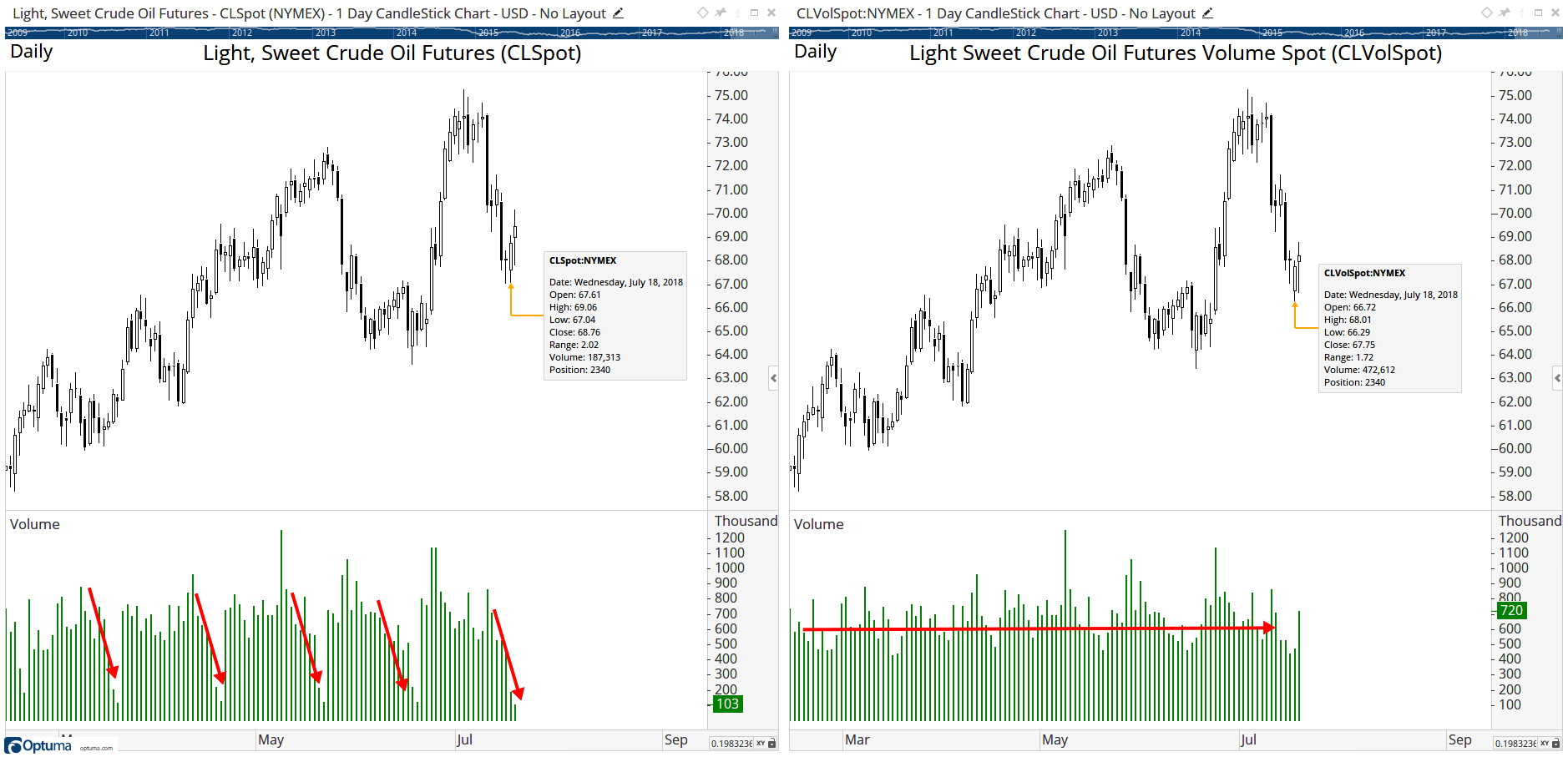Open the Daily timeframe selector on CLVolSpot chart
The height and width of the screenshot is (757, 1568).
tap(816, 52)
